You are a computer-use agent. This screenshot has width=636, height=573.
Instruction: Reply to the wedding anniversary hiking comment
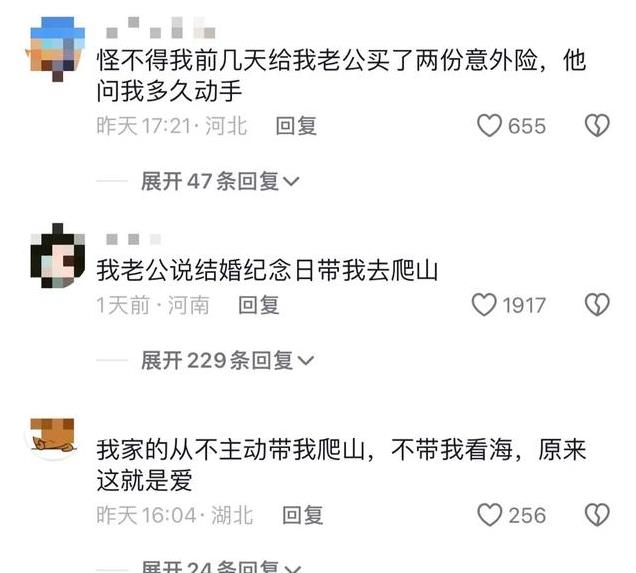tap(259, 305)
